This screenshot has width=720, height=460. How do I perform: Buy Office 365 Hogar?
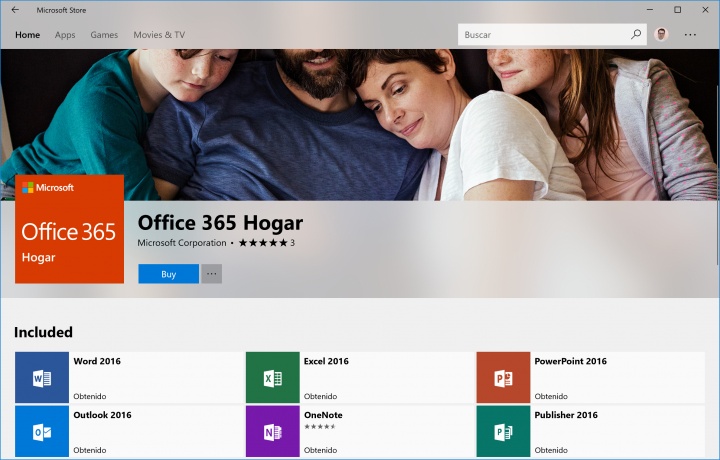coord(169,274)
